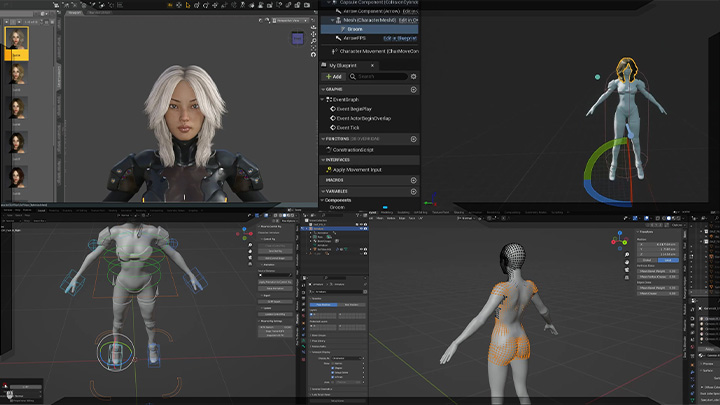Screen dimensions: 720x405
Task: Click zoom magnifier icon in left Blender viewport
Action: click(x=250, y=245)
